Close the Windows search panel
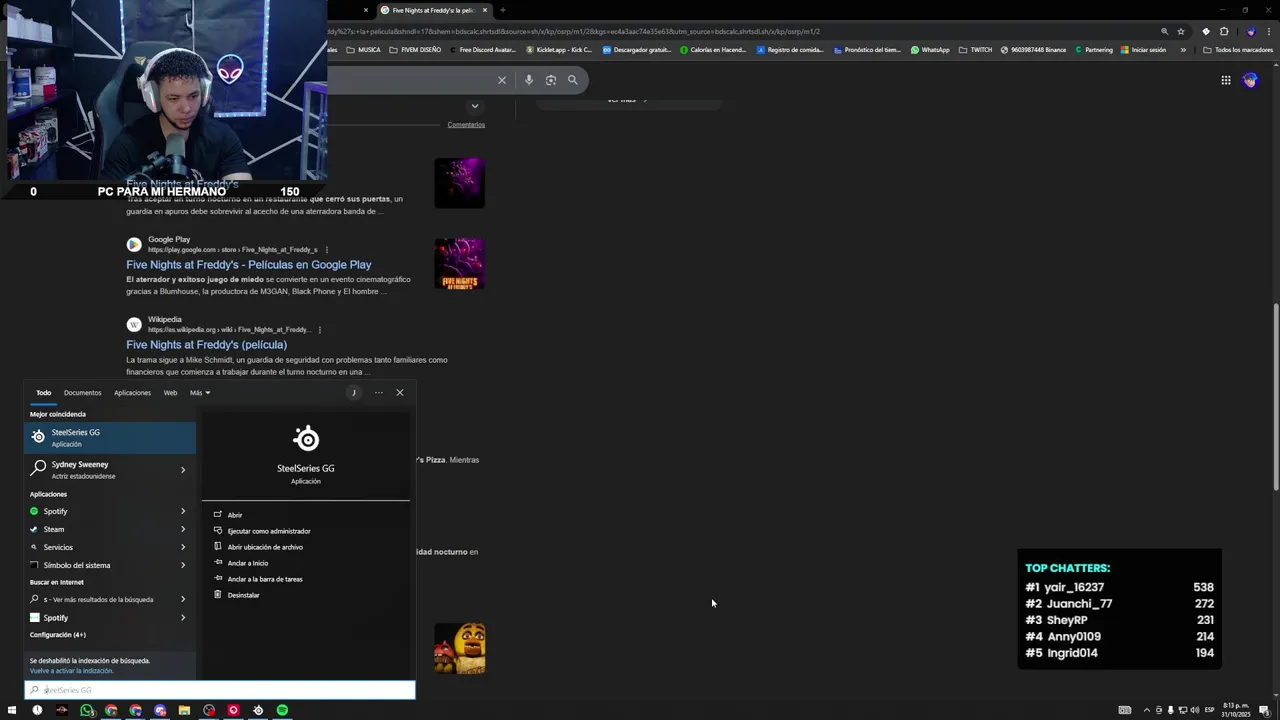 click(400, 392)
